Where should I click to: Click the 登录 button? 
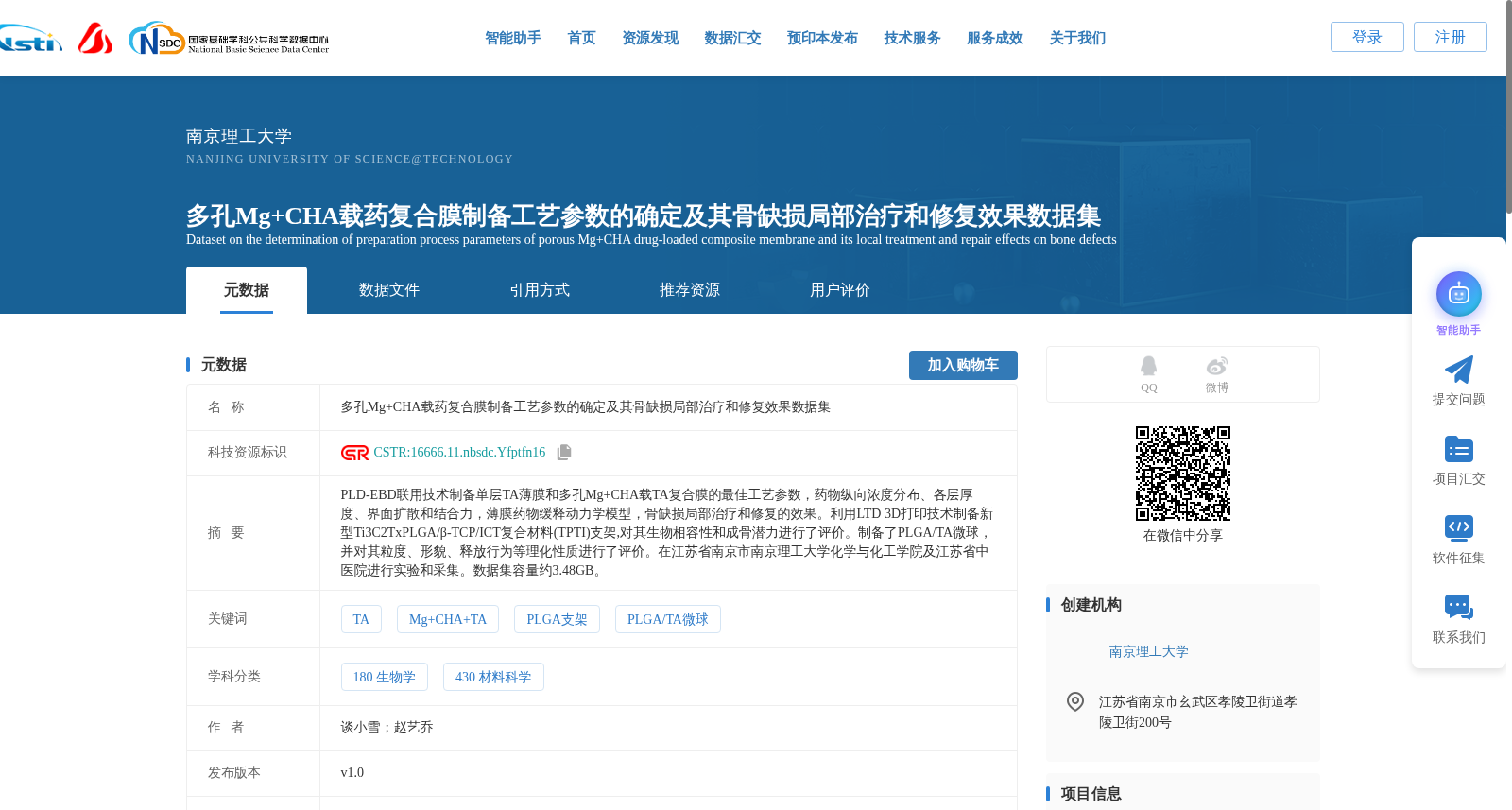point(1367,37)
